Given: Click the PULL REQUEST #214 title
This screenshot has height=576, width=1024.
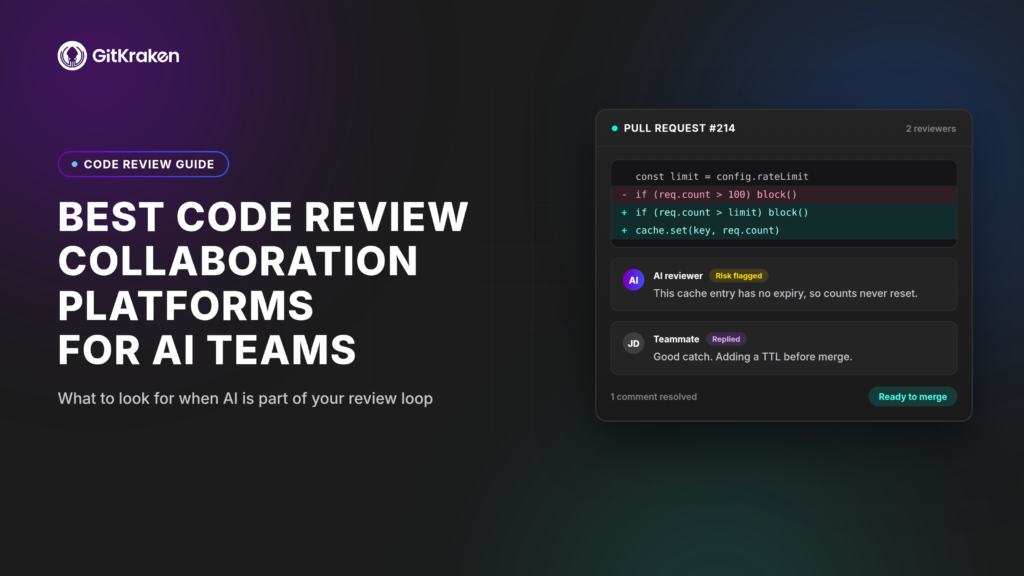Looking at the screenshot, I should point(679,128).
